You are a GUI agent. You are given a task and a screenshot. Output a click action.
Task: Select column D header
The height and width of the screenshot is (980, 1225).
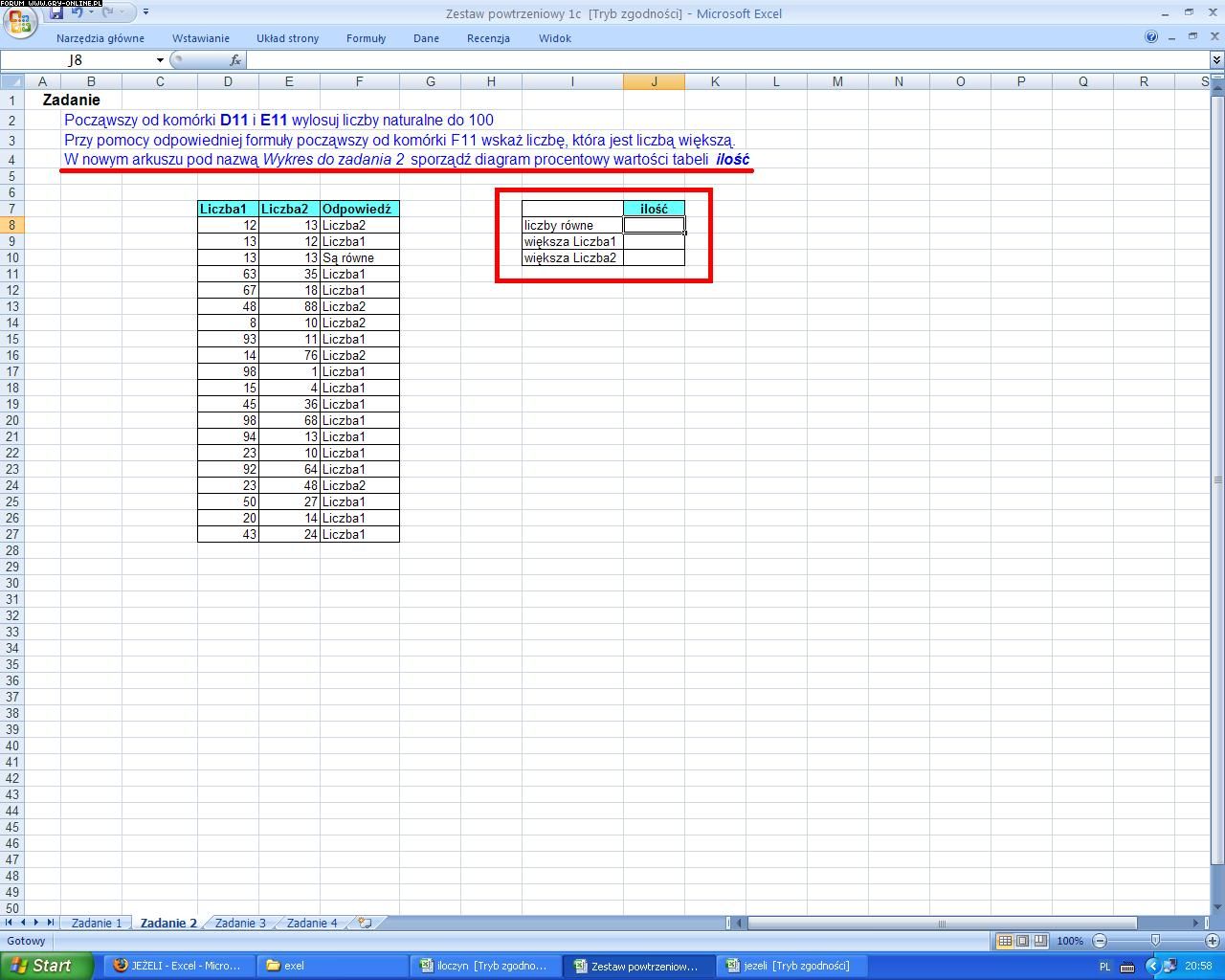228,81
